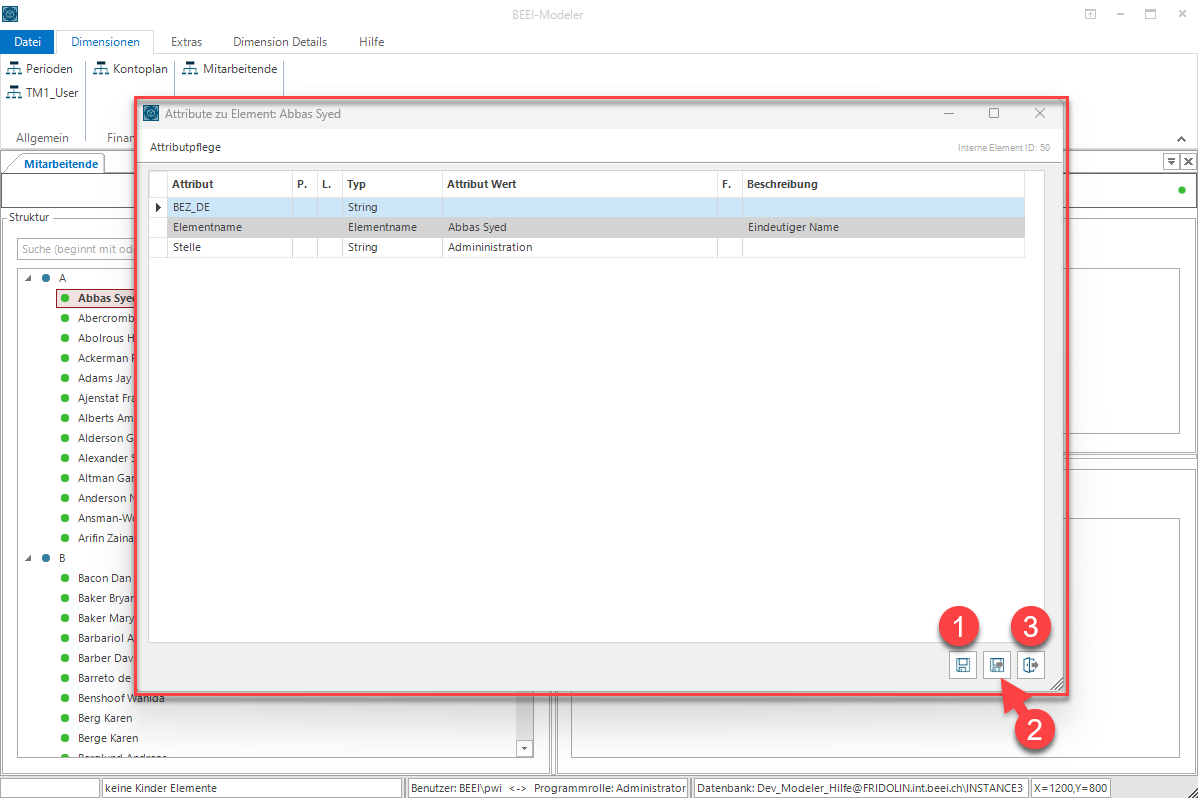Select the Arifin Zaina tree element
The height and width of the screenshot is (798, 1198).
coord(105,538)
